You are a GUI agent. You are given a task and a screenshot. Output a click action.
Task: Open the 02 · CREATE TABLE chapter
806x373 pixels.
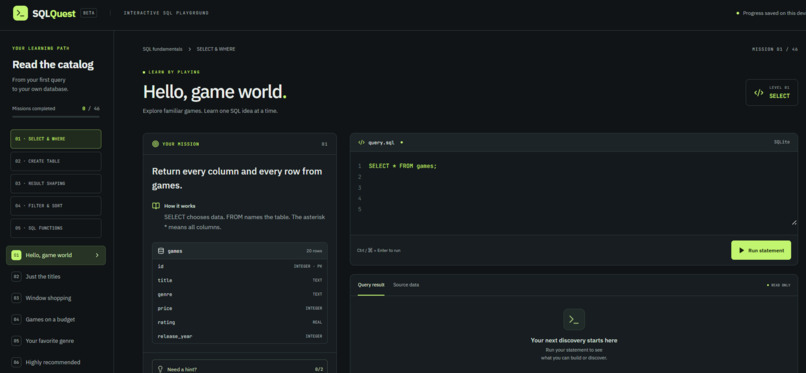(56, 161)
